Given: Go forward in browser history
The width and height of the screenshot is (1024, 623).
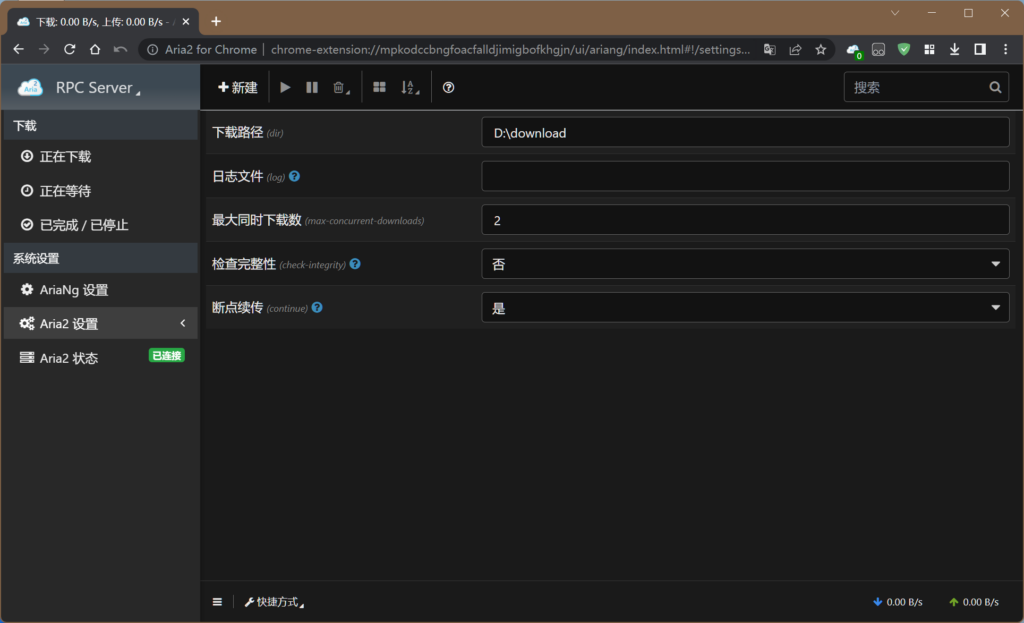Looking at the screenshot, I should (x=44, y=50).
